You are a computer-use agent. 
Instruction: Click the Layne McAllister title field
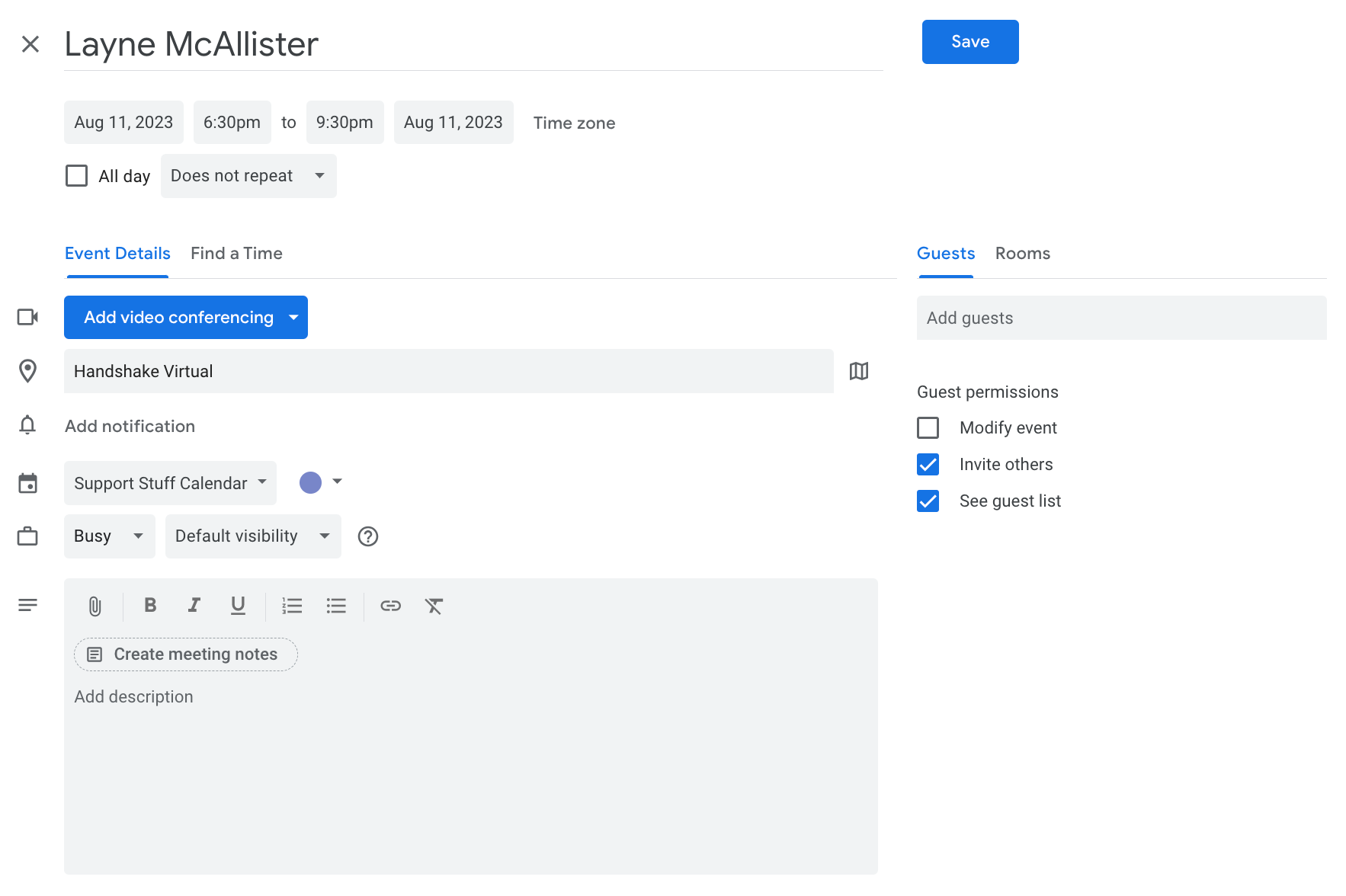click(473, 44)
